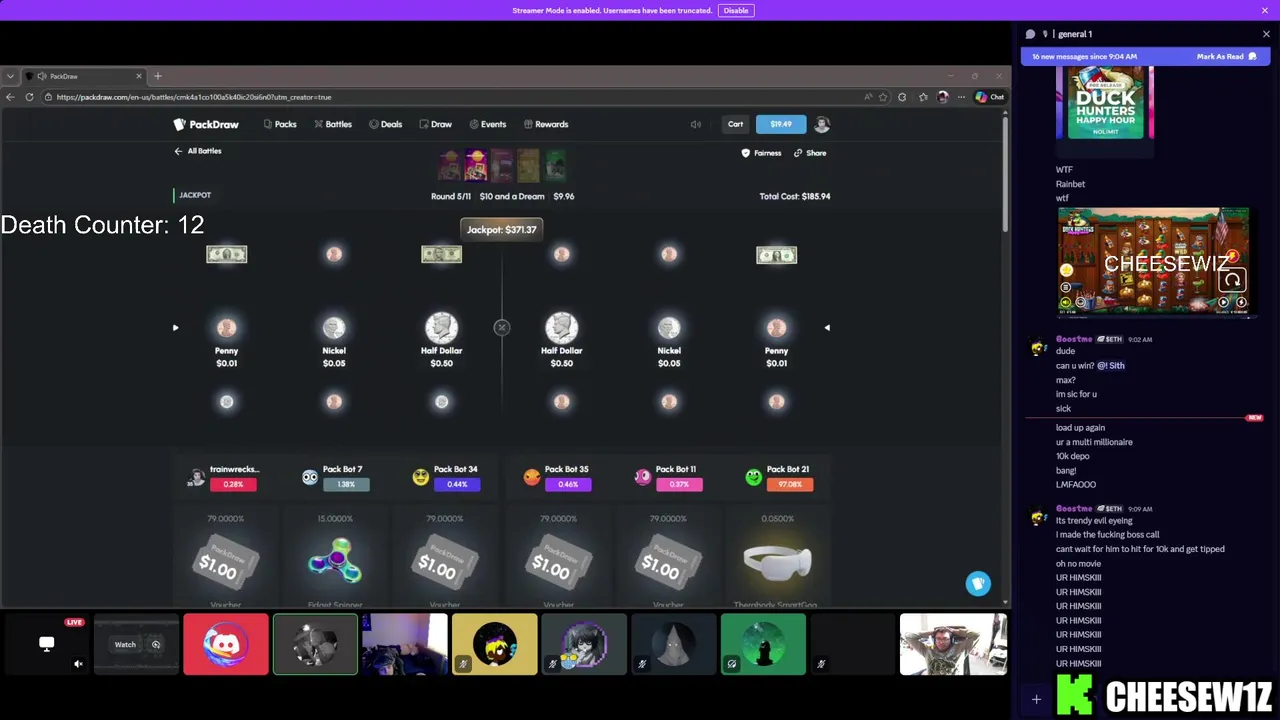
Task: Open the browser Chat copilot button
Action: pos(990,97)
